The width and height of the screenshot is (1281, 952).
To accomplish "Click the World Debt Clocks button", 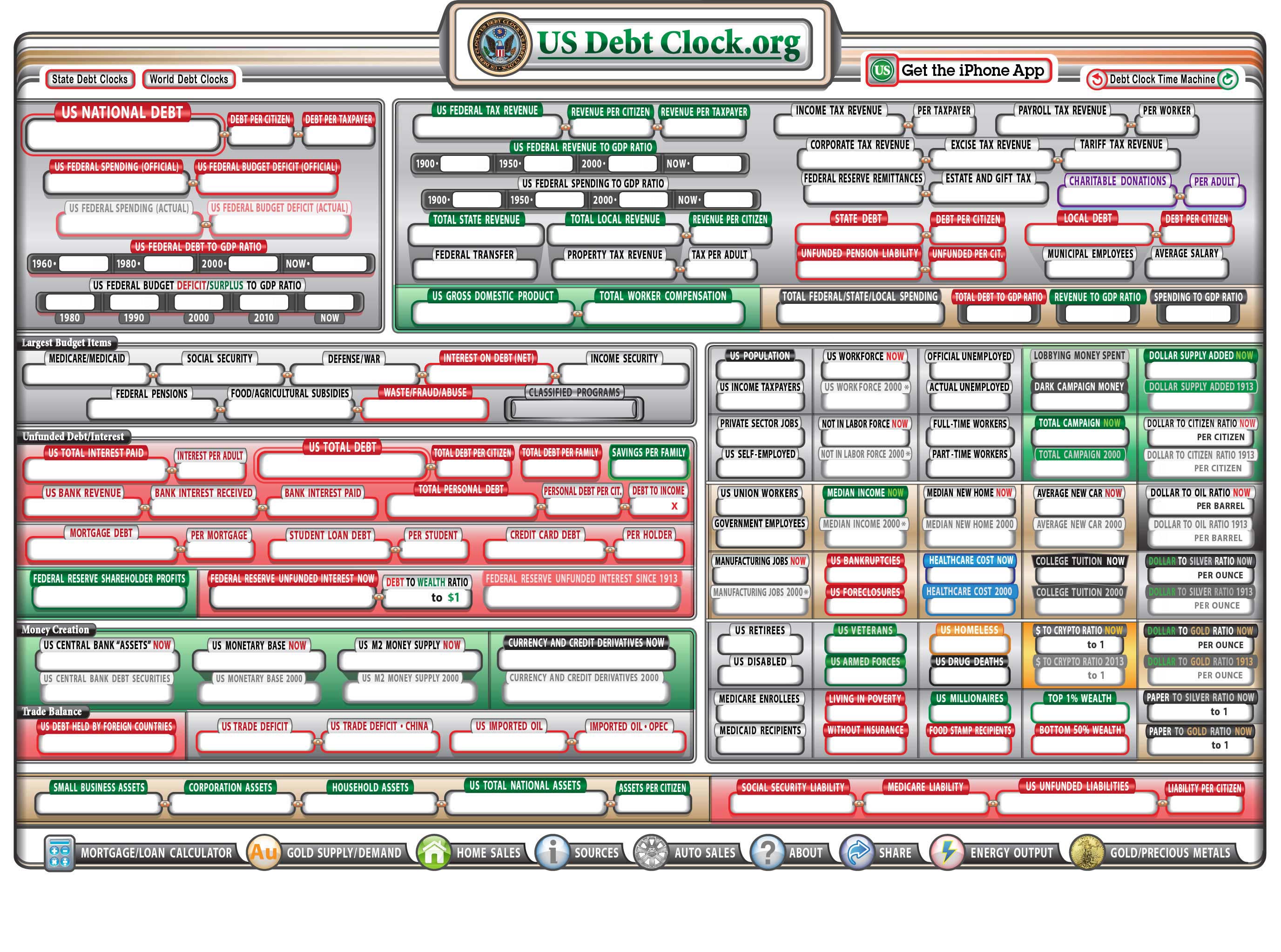I will tap(190, 79).
